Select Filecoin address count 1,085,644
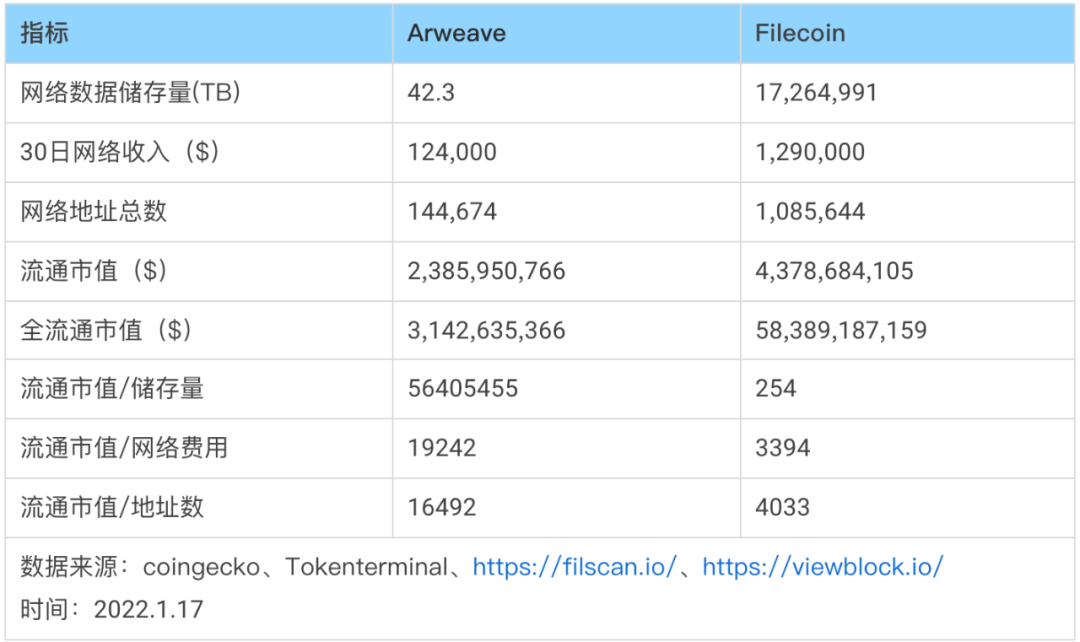Viewport: 1080px width, 642px height. click(x=810, y=211)
